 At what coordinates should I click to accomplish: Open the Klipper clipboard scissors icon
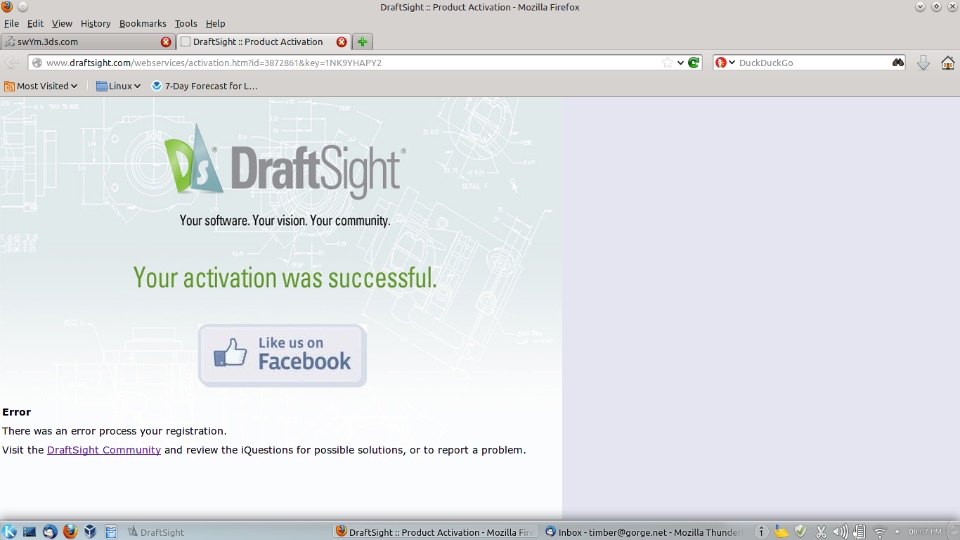coord(821,531)
